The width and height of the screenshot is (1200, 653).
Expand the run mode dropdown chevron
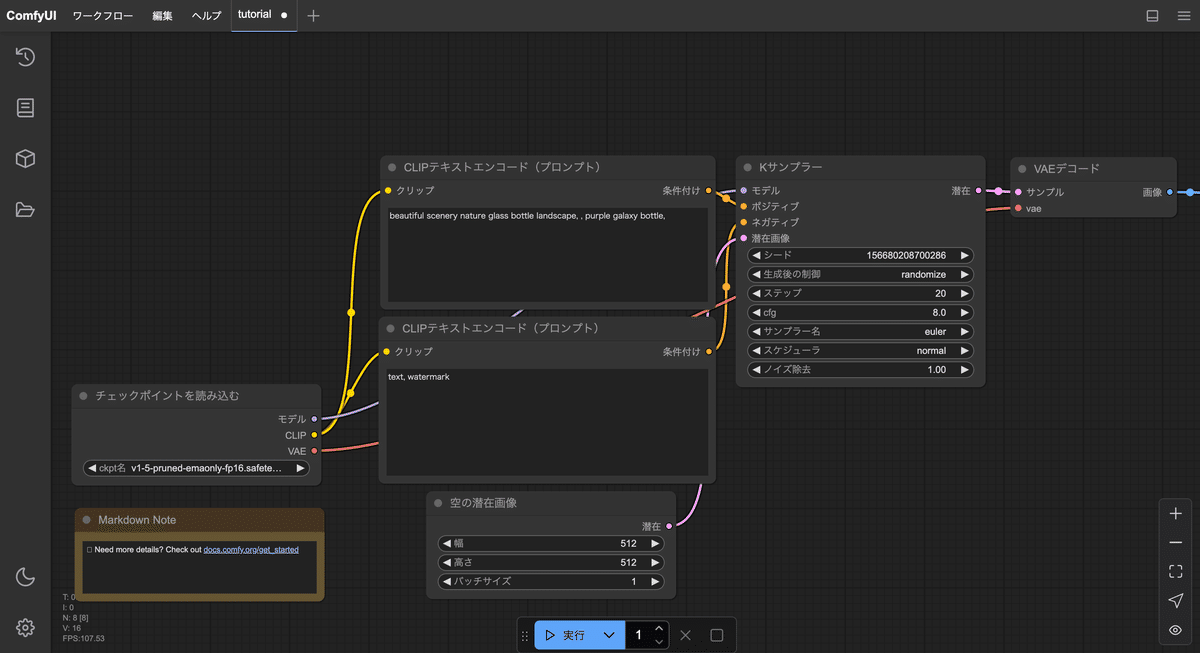(609, 635)
